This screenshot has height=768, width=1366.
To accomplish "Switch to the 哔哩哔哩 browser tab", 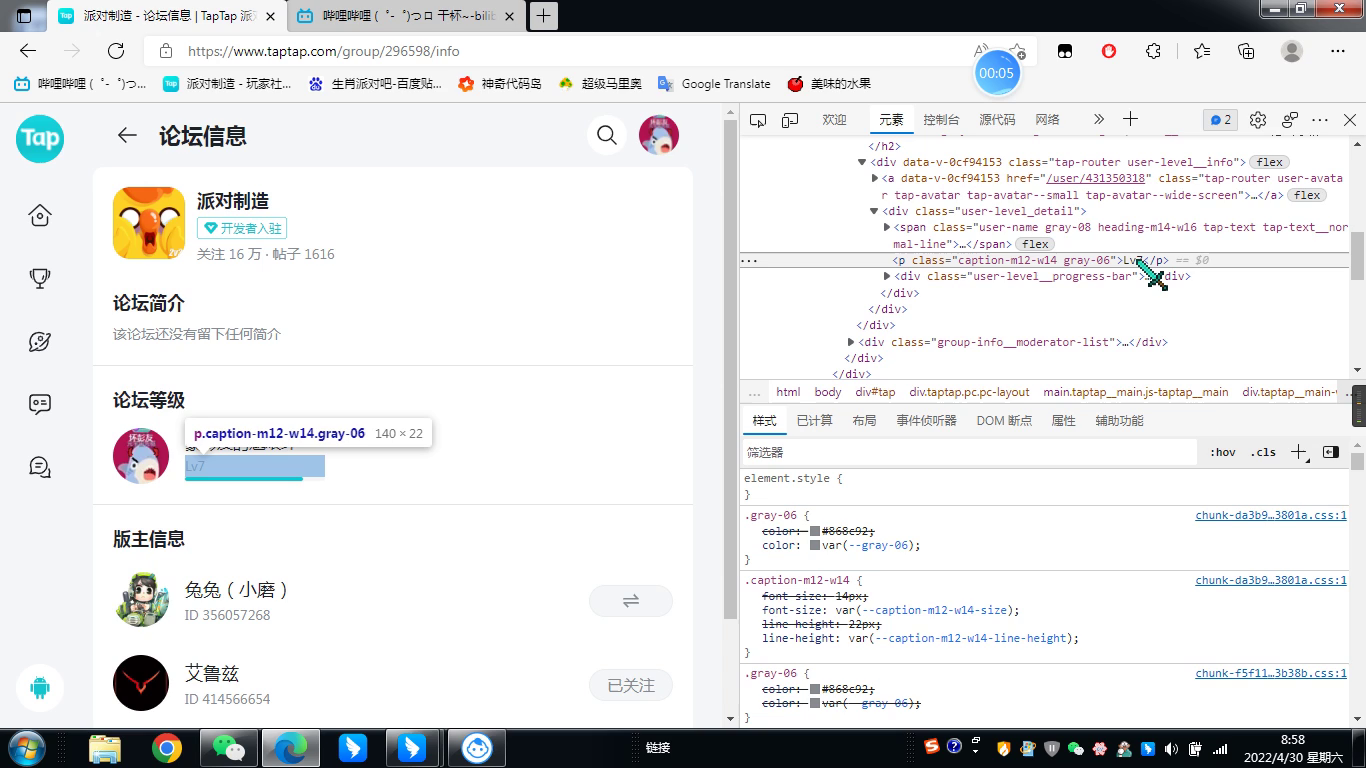I will click(408, 16).
